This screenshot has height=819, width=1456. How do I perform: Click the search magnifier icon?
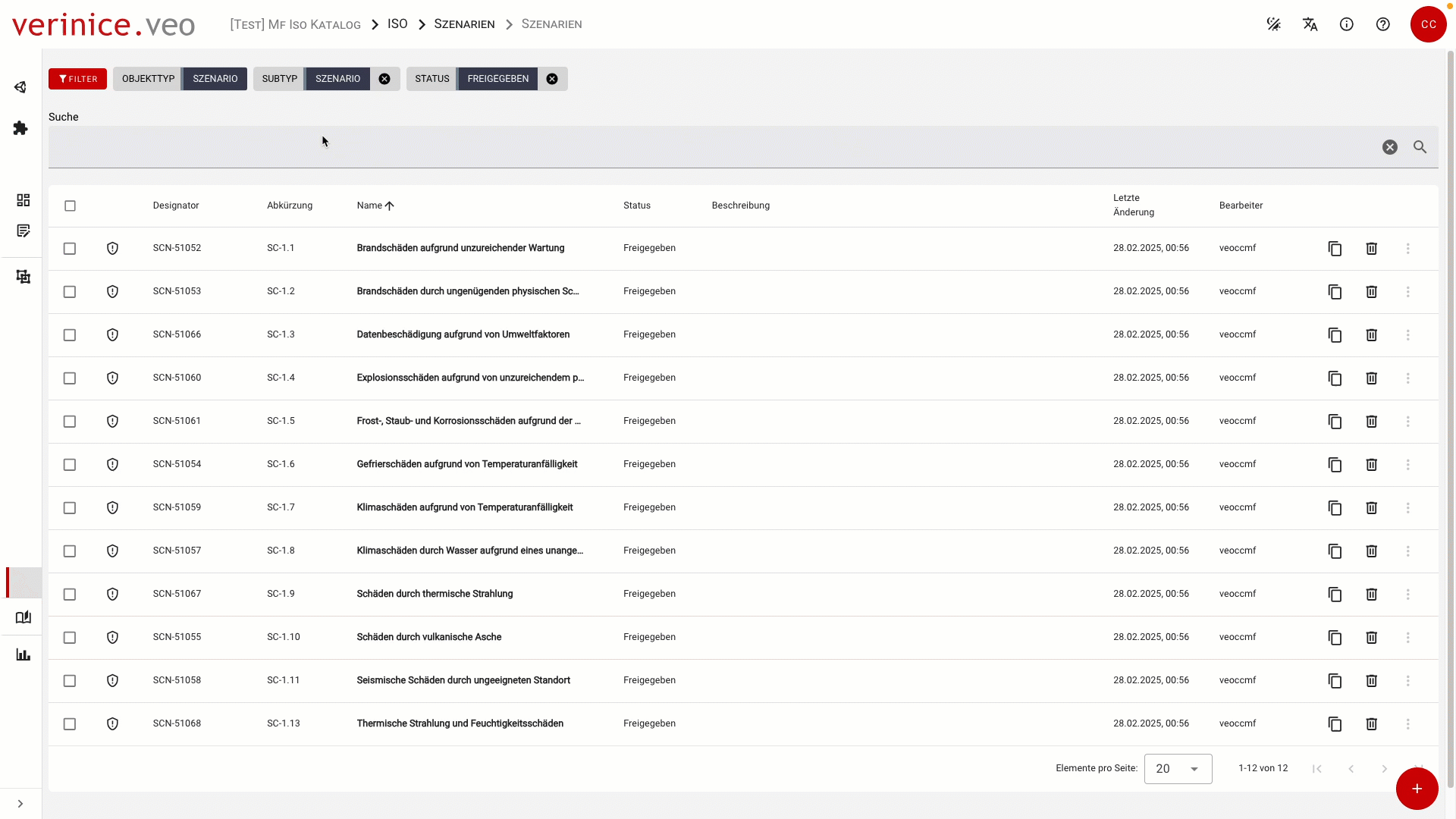pos(1420,147)
